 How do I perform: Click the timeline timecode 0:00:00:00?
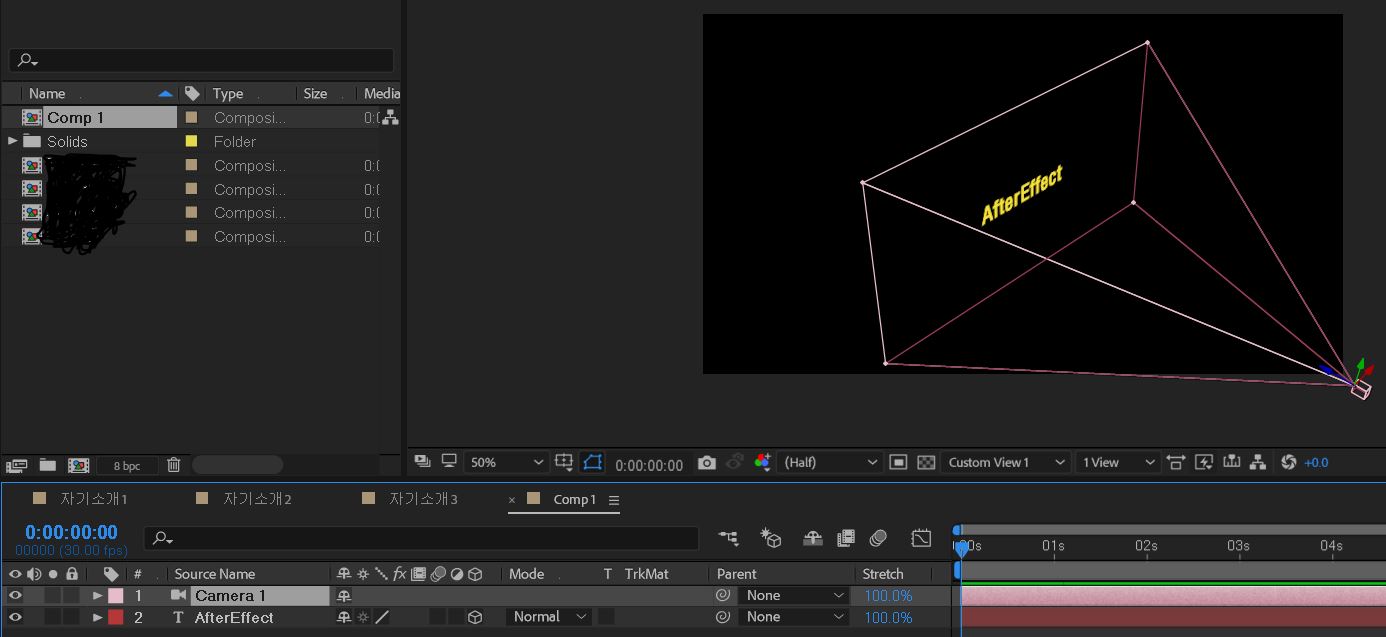click(x=72, y=532)
